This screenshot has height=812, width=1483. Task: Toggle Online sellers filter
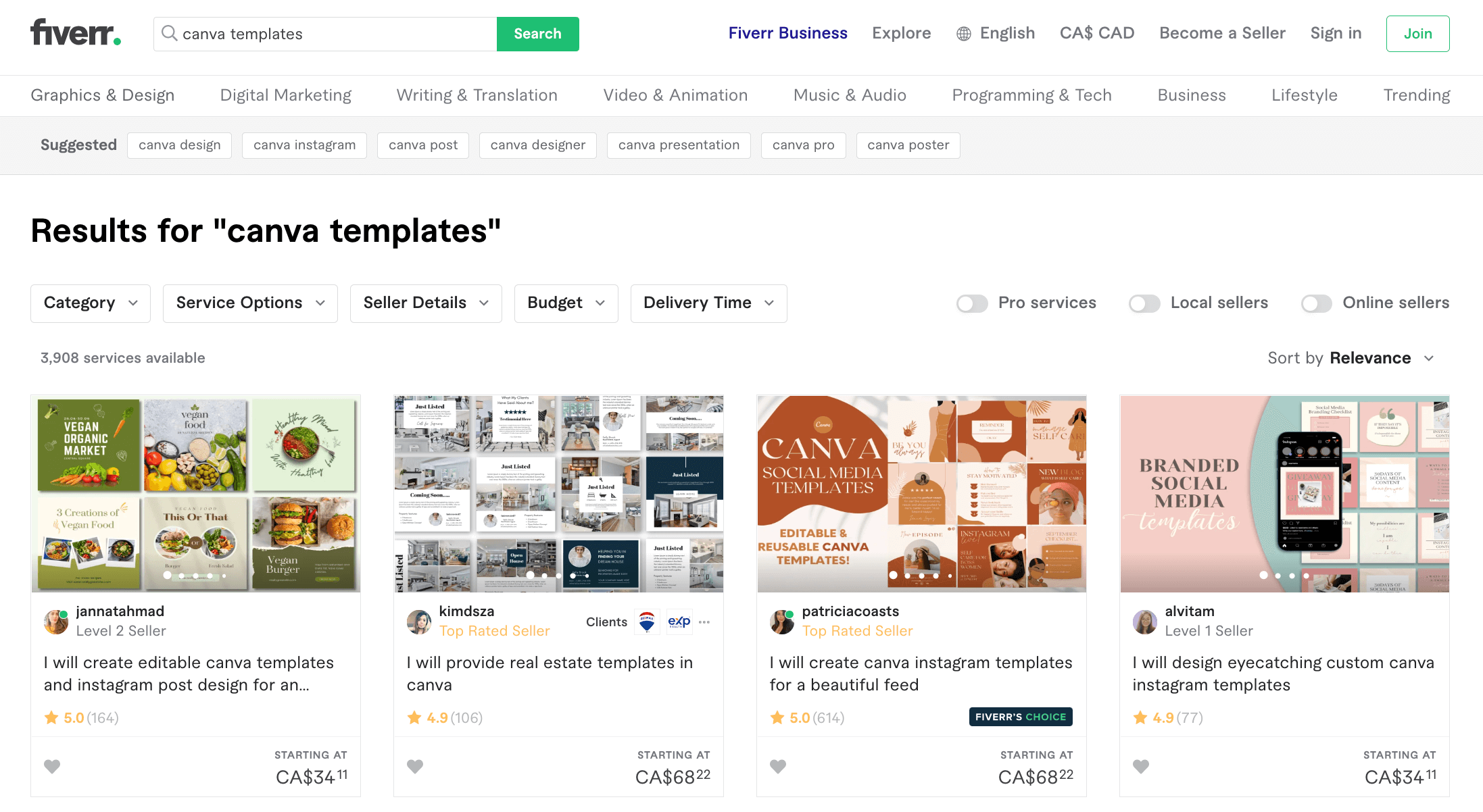click(x=1316, y=303)
